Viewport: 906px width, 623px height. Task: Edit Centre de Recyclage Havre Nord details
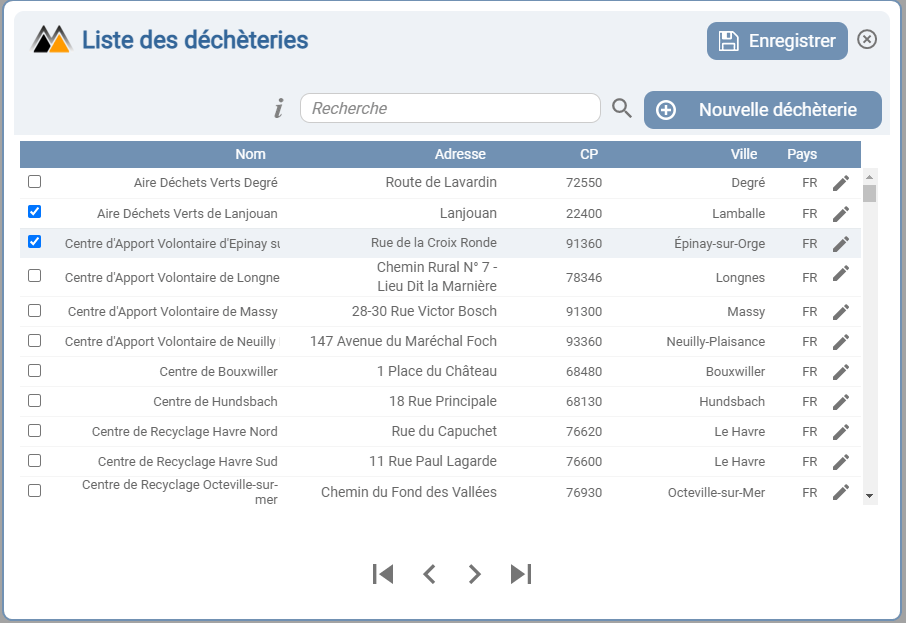841,431
